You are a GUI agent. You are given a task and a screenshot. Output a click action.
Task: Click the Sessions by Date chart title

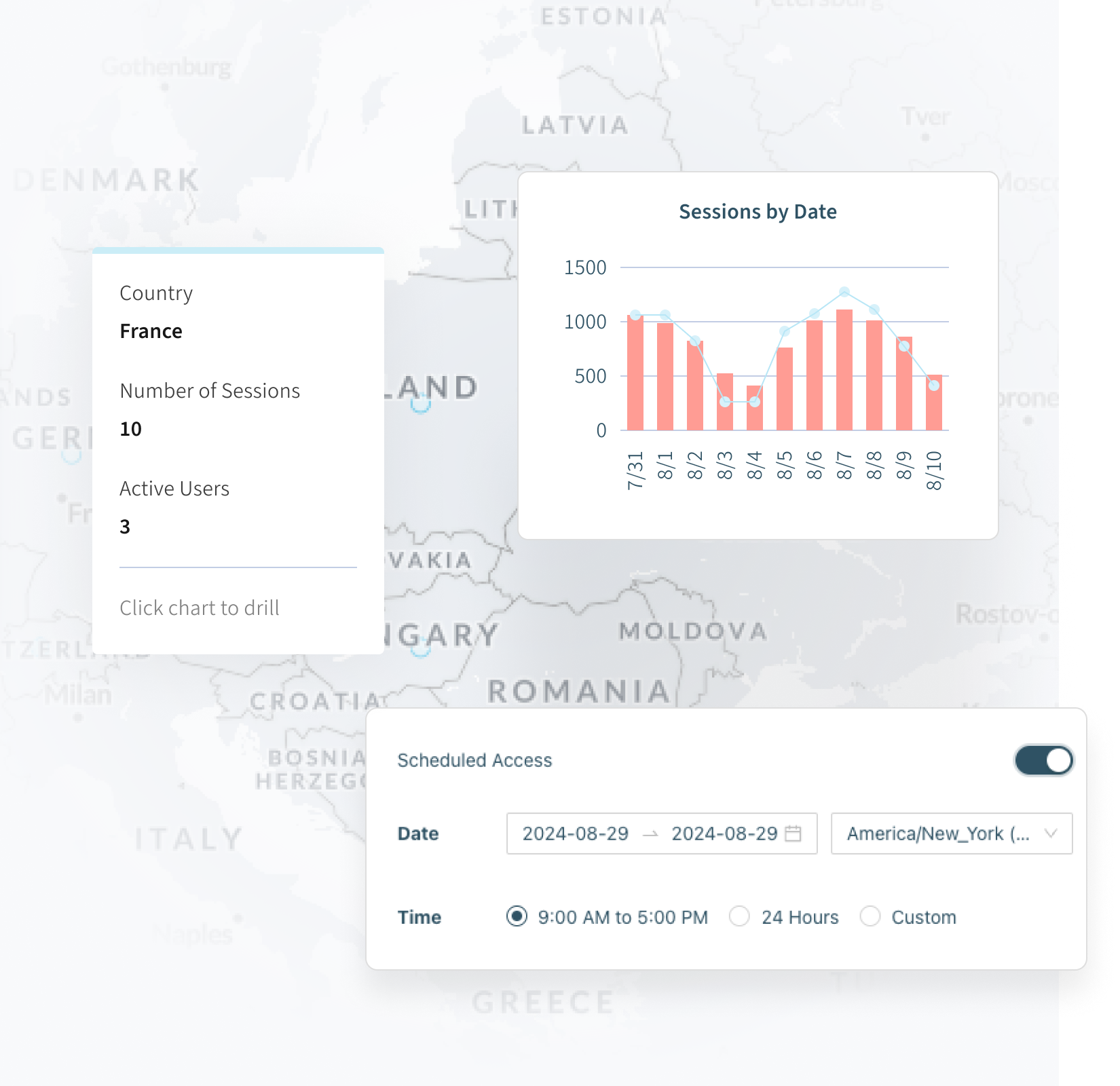758,212
